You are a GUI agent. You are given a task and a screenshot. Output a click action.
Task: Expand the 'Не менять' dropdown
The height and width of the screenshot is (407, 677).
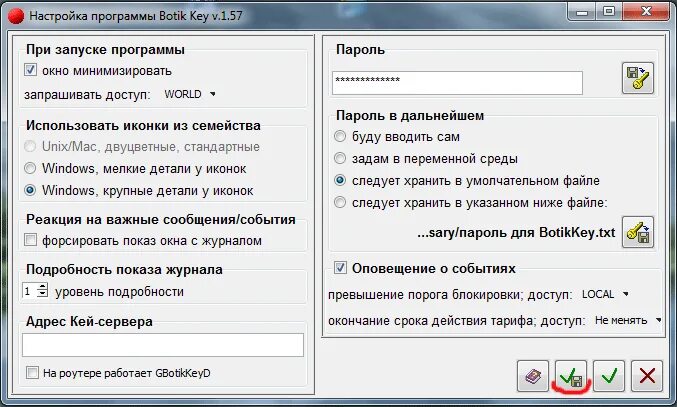click(x=628, y=320)
